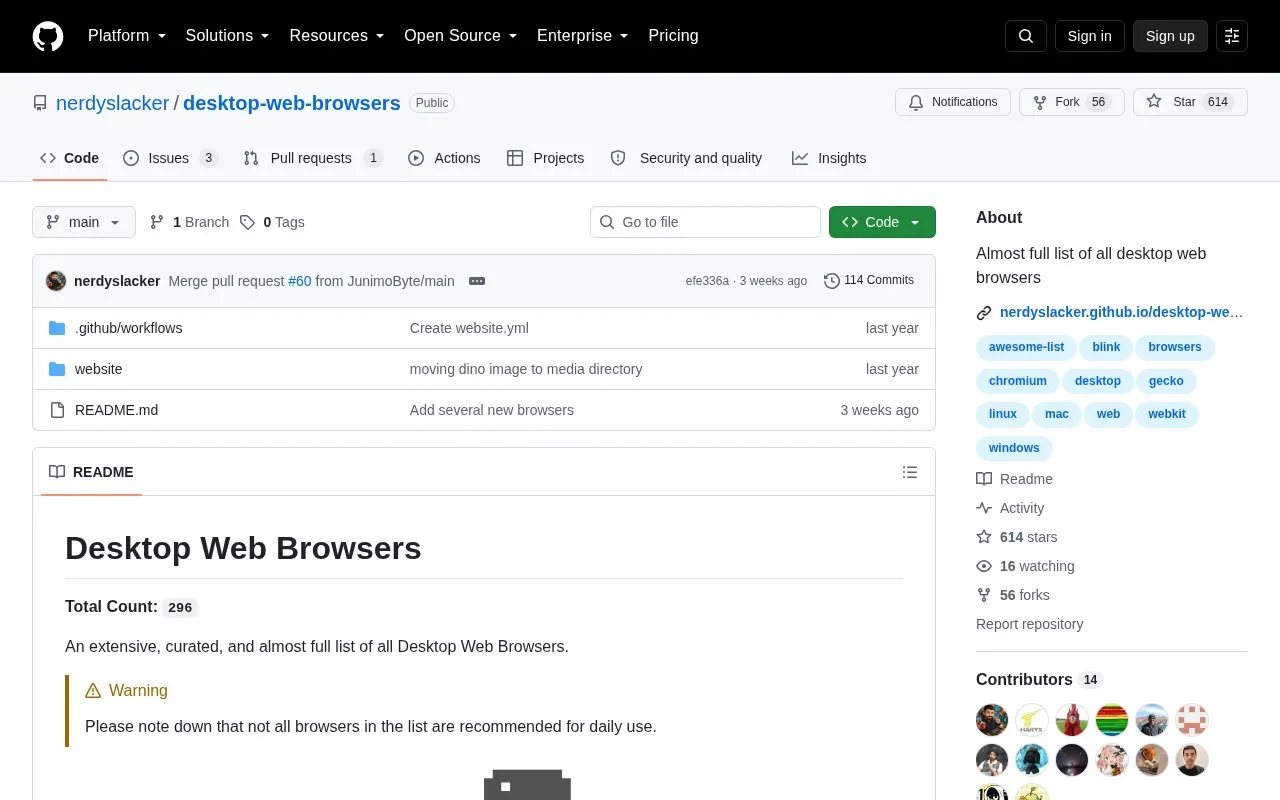1280x800 pixels.
Task: Open nerdyslacker.github.io website link
Action: click(1121, 312)
